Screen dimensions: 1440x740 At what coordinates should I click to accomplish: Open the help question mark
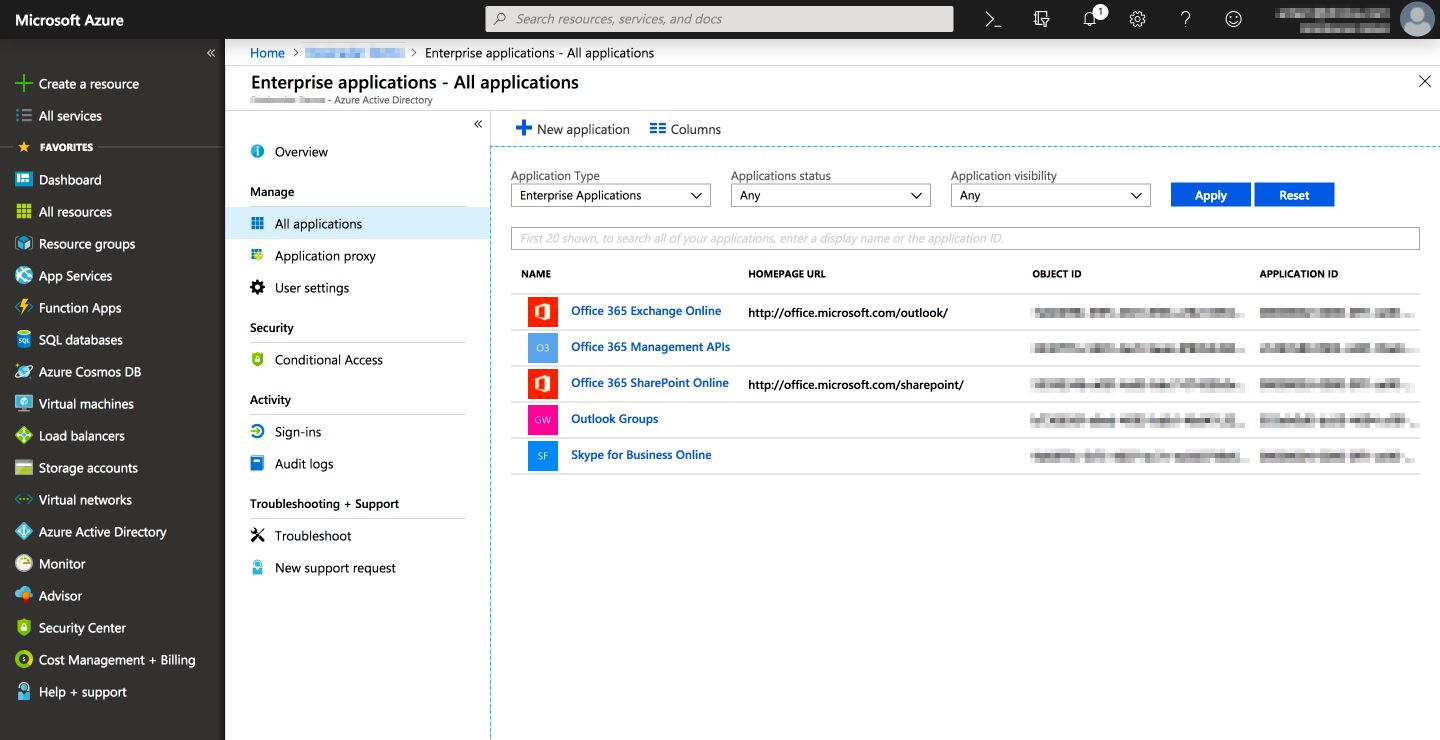point(1185,19)
